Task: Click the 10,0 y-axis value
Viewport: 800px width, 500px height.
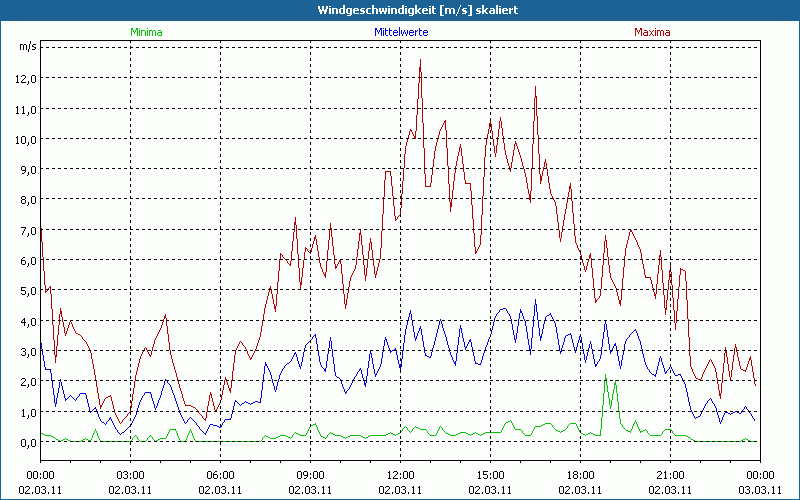Action: [x=28, y=139]
